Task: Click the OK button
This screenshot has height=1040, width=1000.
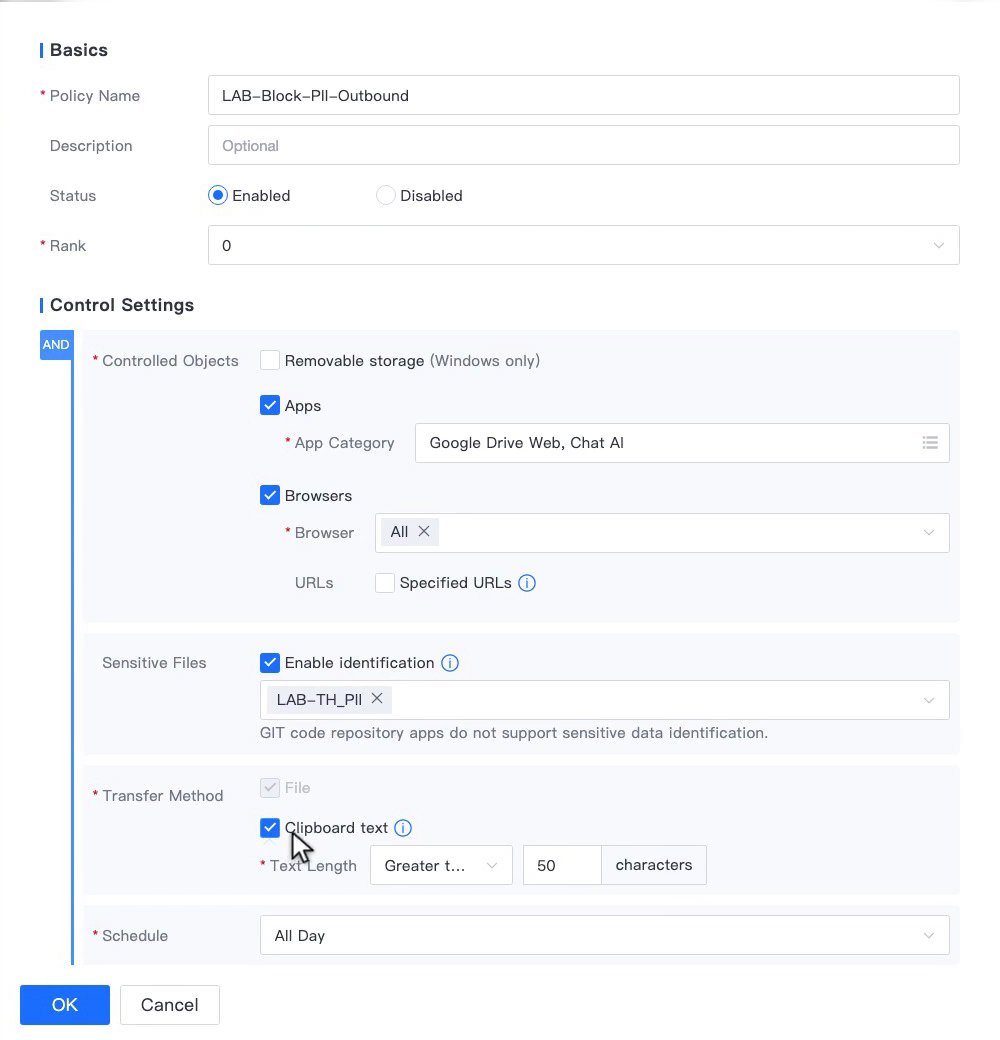Action: point(65,1005)
